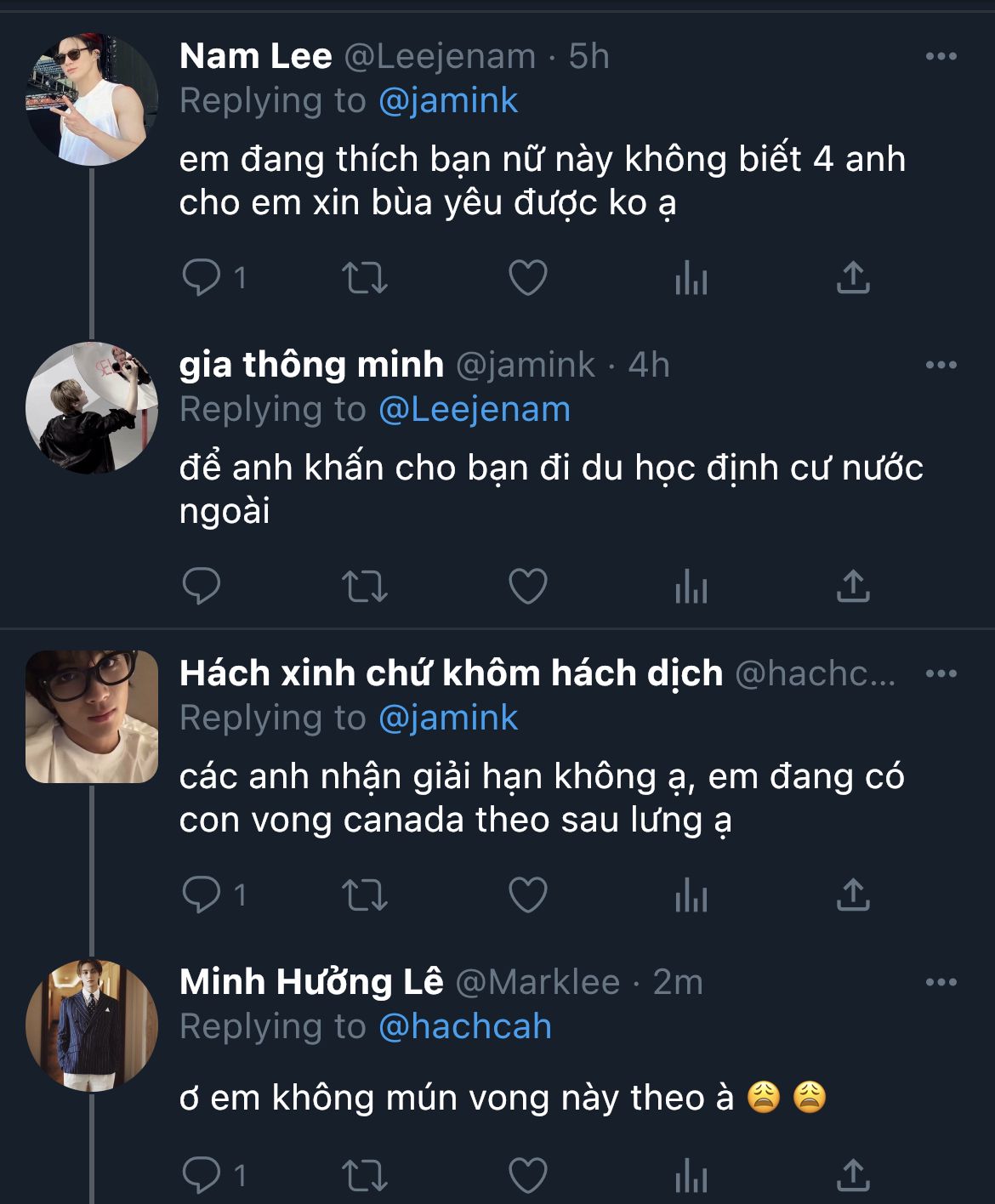The image size is (995, 1204).
Task: Open the @hachcah mention link
Action: (x=464, y=1027)
